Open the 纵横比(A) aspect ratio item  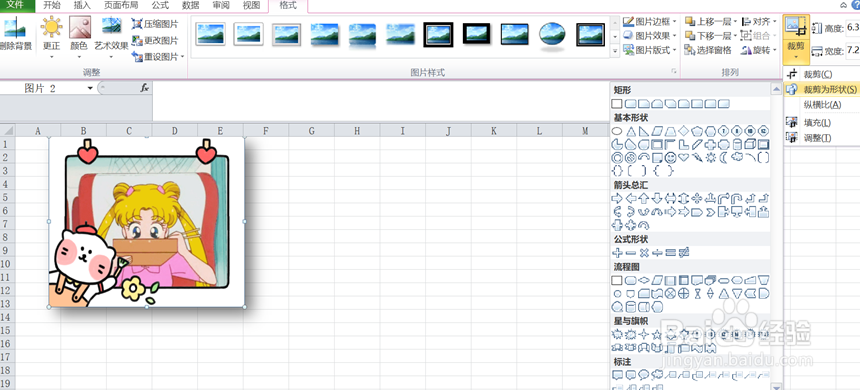pos(822,104)
